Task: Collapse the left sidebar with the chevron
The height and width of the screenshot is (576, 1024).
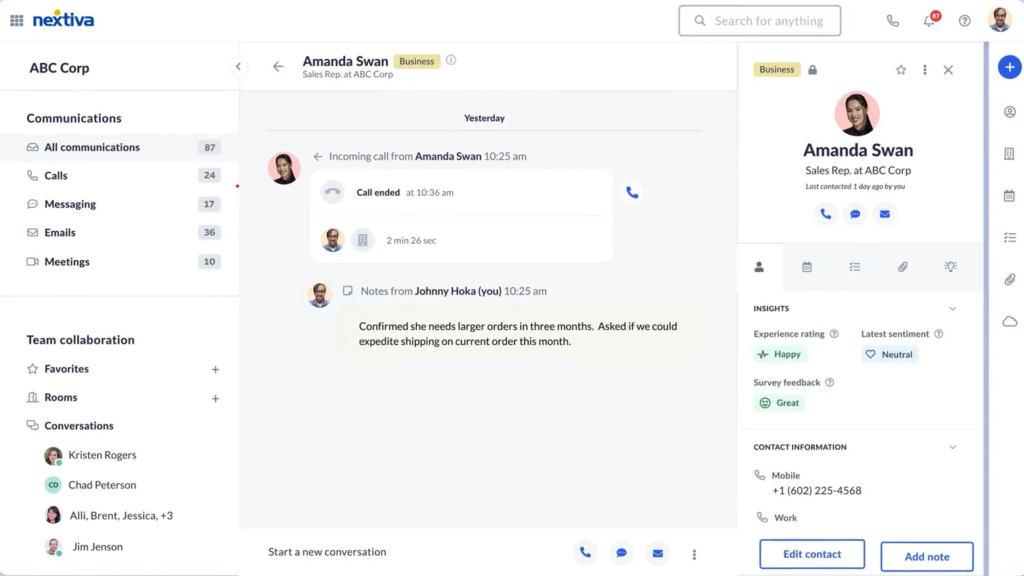Action: (x=238, y=67)
